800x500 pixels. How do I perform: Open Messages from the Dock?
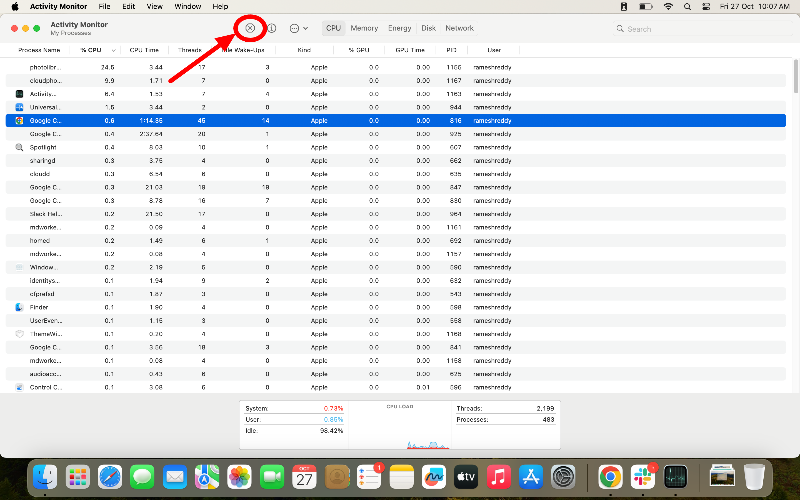coord(142,478)
